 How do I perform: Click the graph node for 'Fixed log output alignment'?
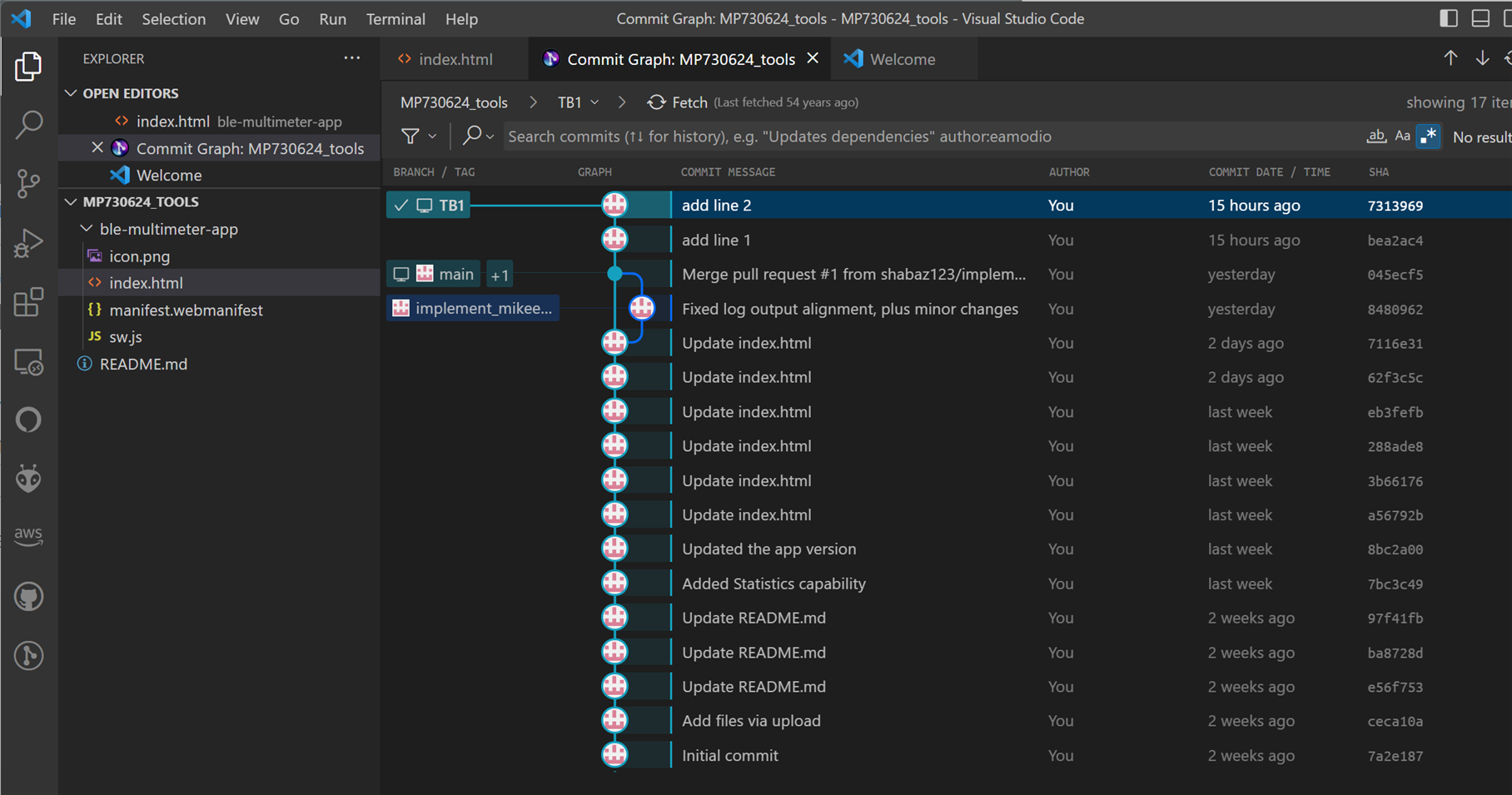(642, 308)
